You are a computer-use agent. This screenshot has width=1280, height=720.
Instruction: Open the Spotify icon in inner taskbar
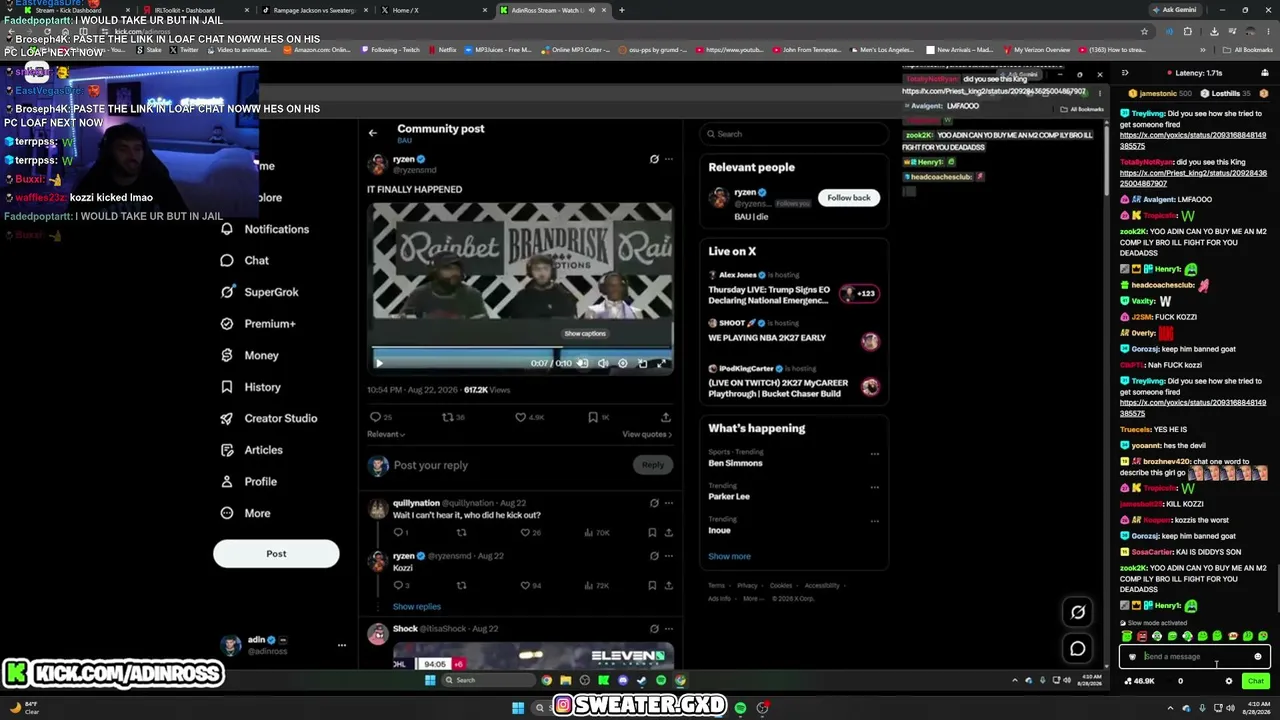(x=661, y=680)
